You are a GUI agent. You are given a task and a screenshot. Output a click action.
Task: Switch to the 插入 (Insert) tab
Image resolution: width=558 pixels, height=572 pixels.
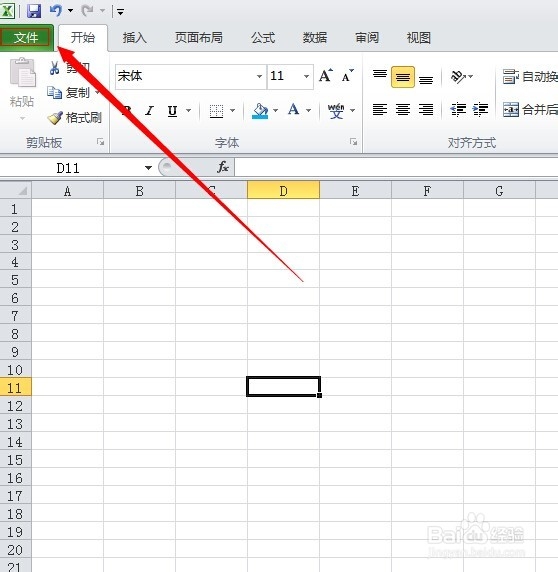(135, 38)
